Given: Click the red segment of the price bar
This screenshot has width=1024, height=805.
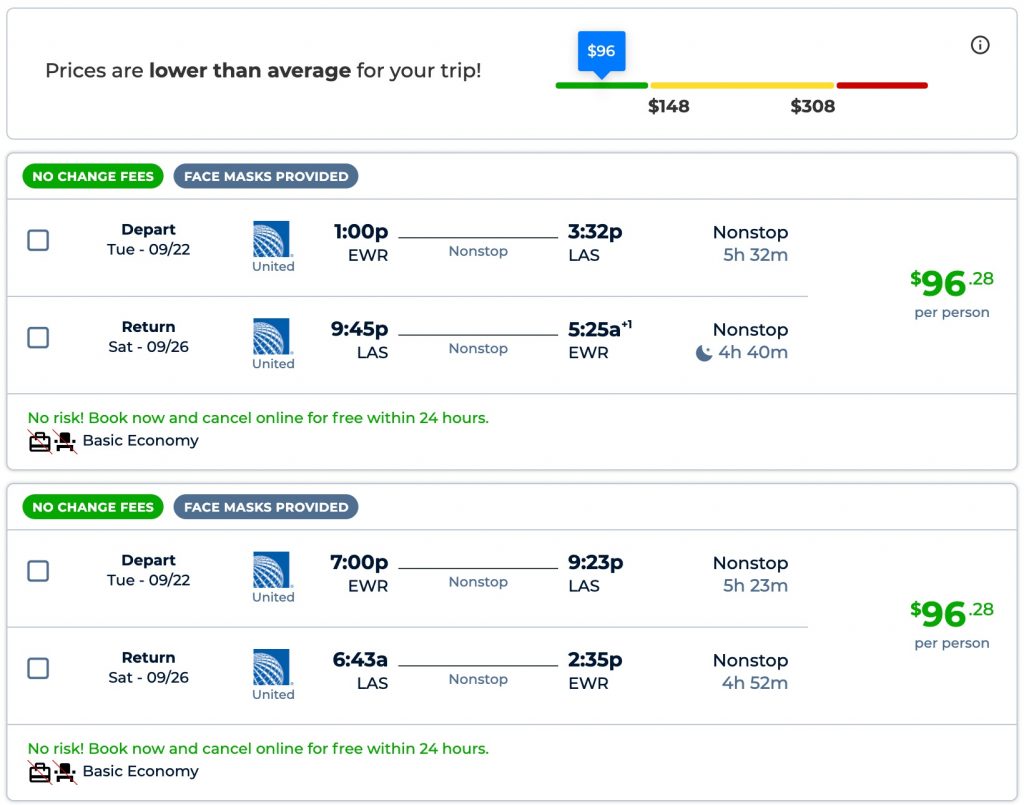Looking at the screenshot, I should 881,86.
